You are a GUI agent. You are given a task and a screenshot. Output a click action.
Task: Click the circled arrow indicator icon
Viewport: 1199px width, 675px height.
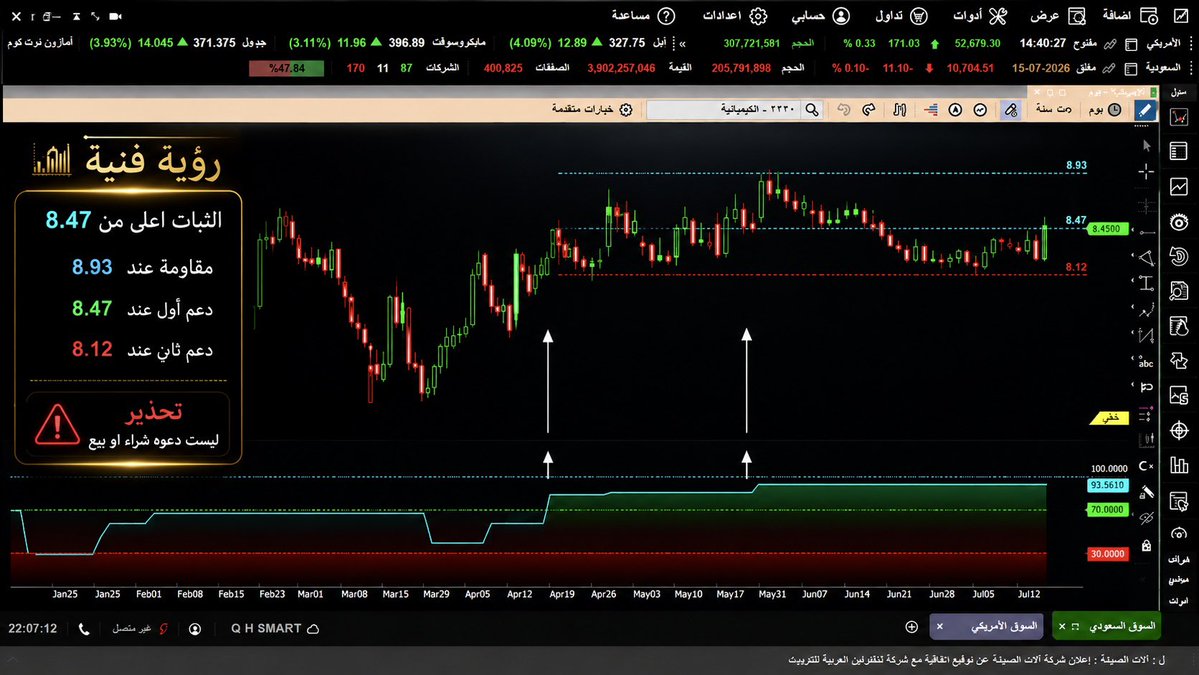[x=955, y=110]
